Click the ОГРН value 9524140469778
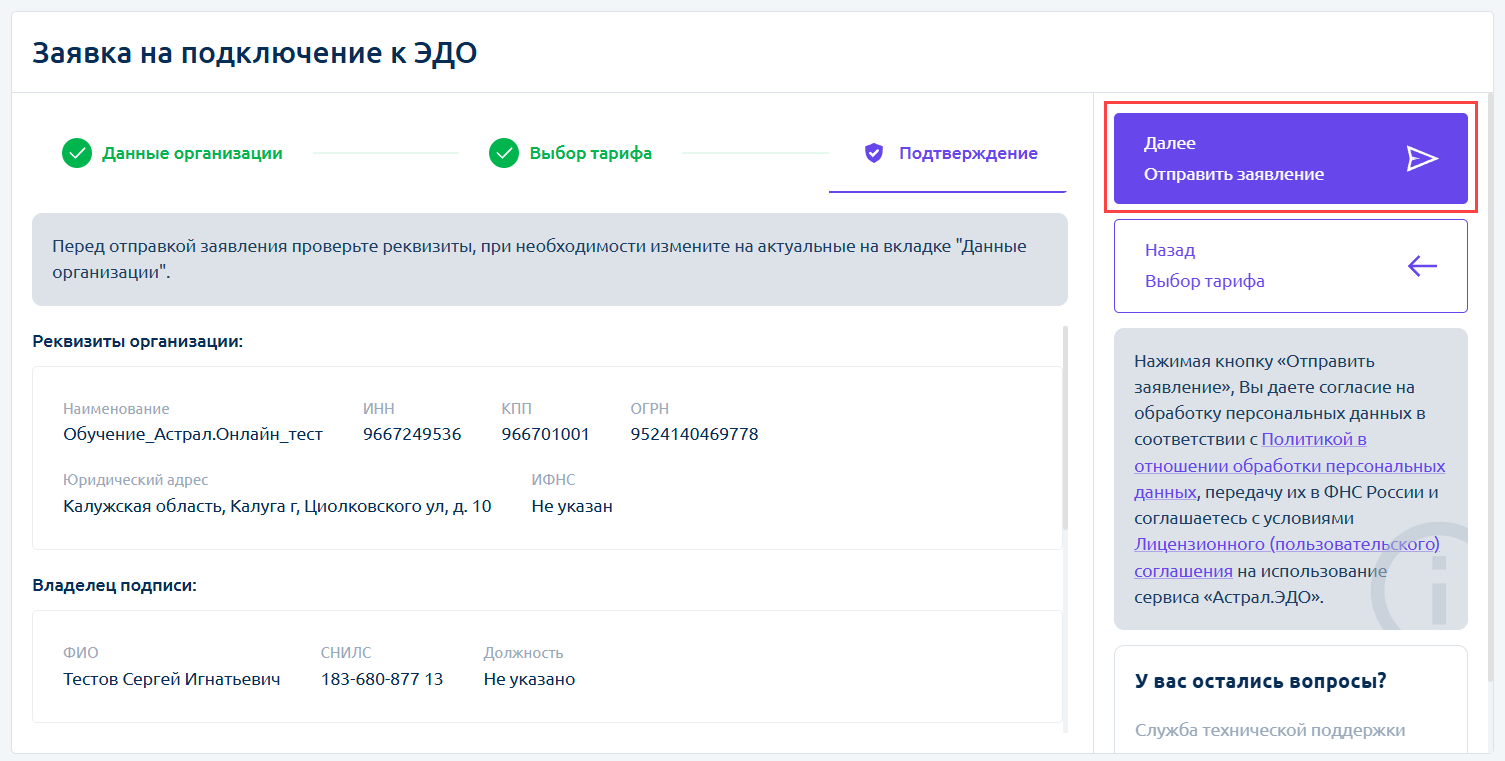This screenshot has width=1505, height=761. (694, 434)
